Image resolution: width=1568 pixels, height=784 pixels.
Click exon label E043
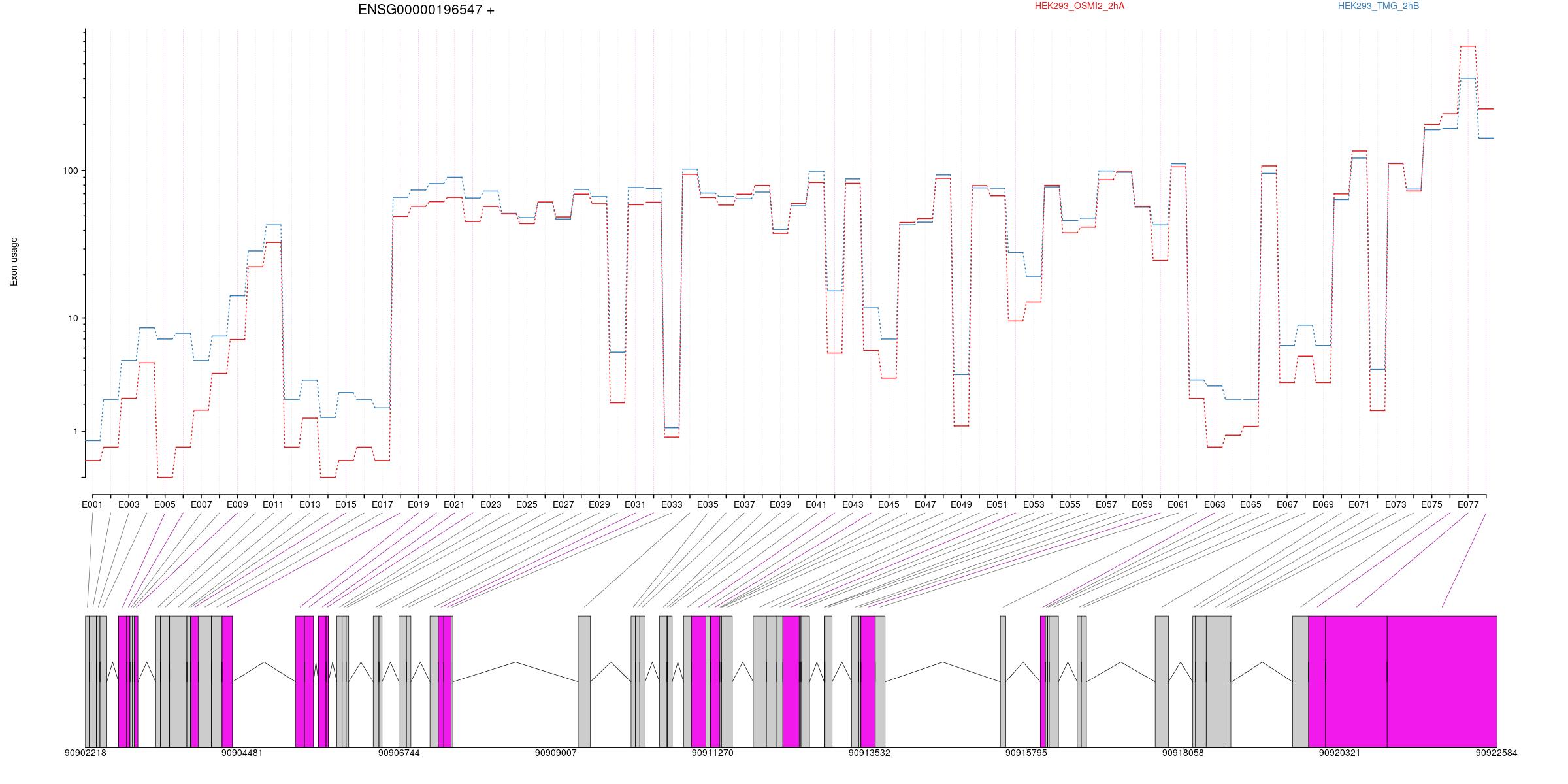pos(853,504)
